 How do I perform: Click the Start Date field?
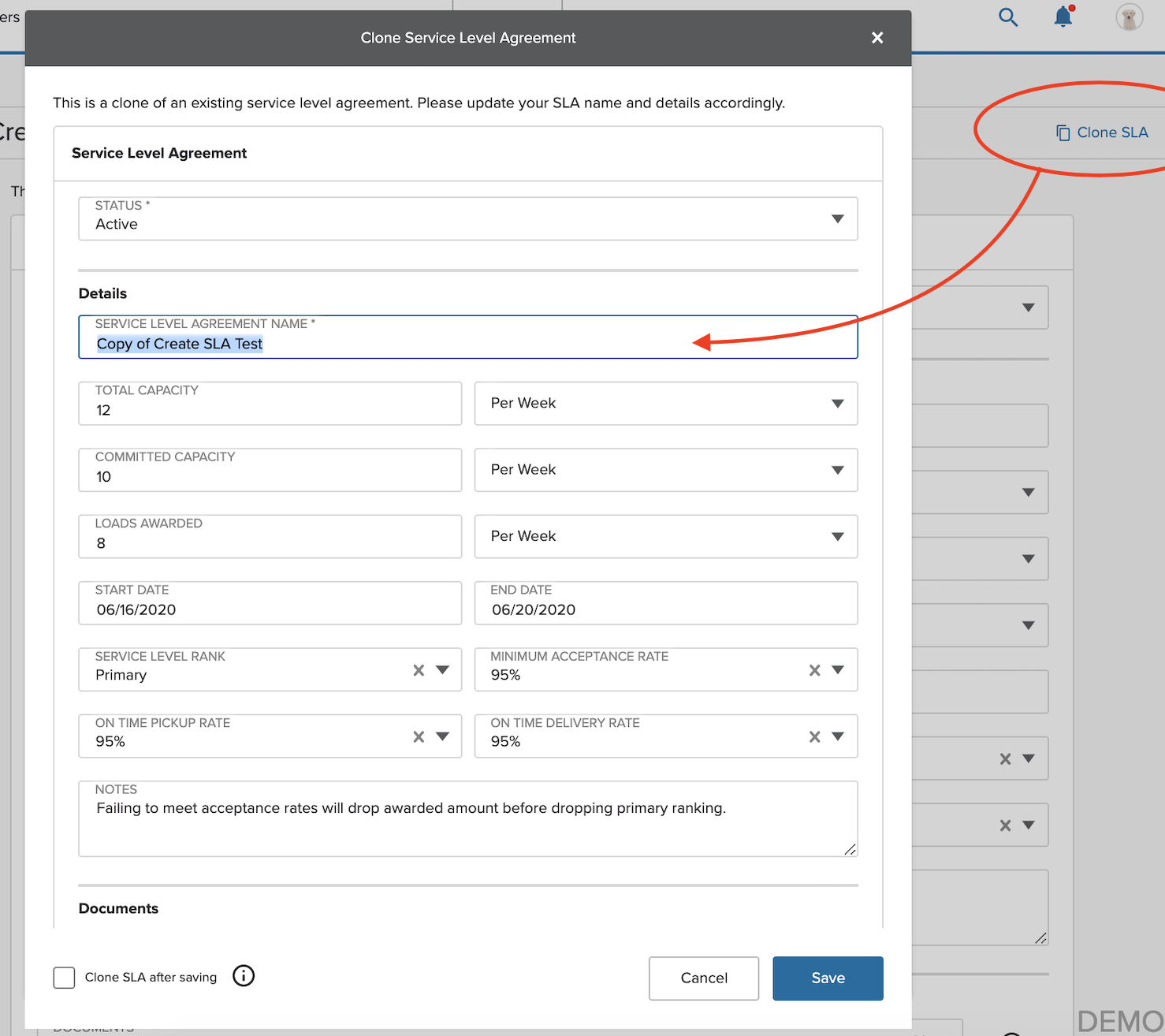tap(270, 603)
